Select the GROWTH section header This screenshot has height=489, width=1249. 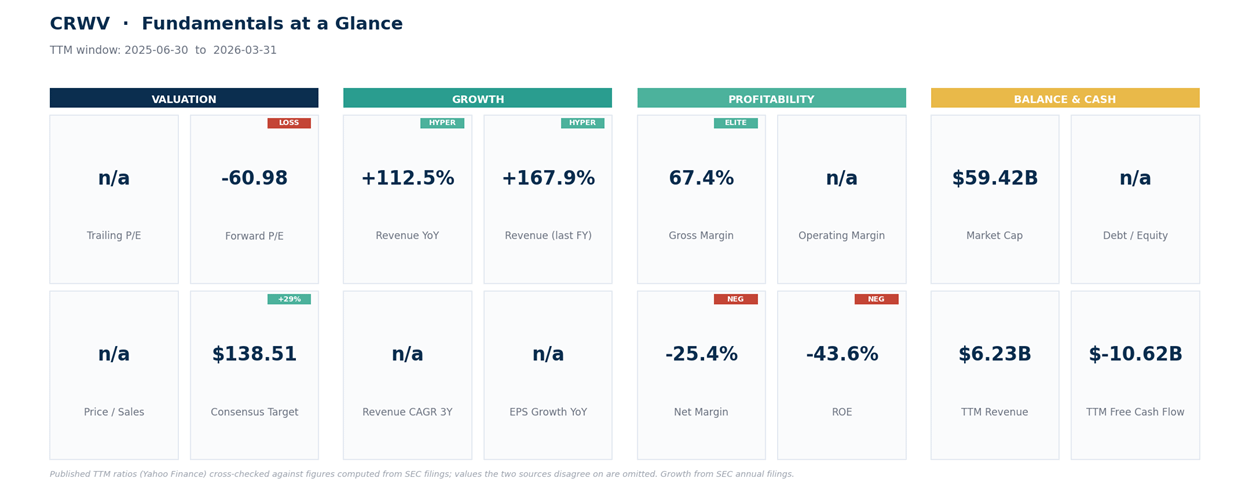(477, 98)
